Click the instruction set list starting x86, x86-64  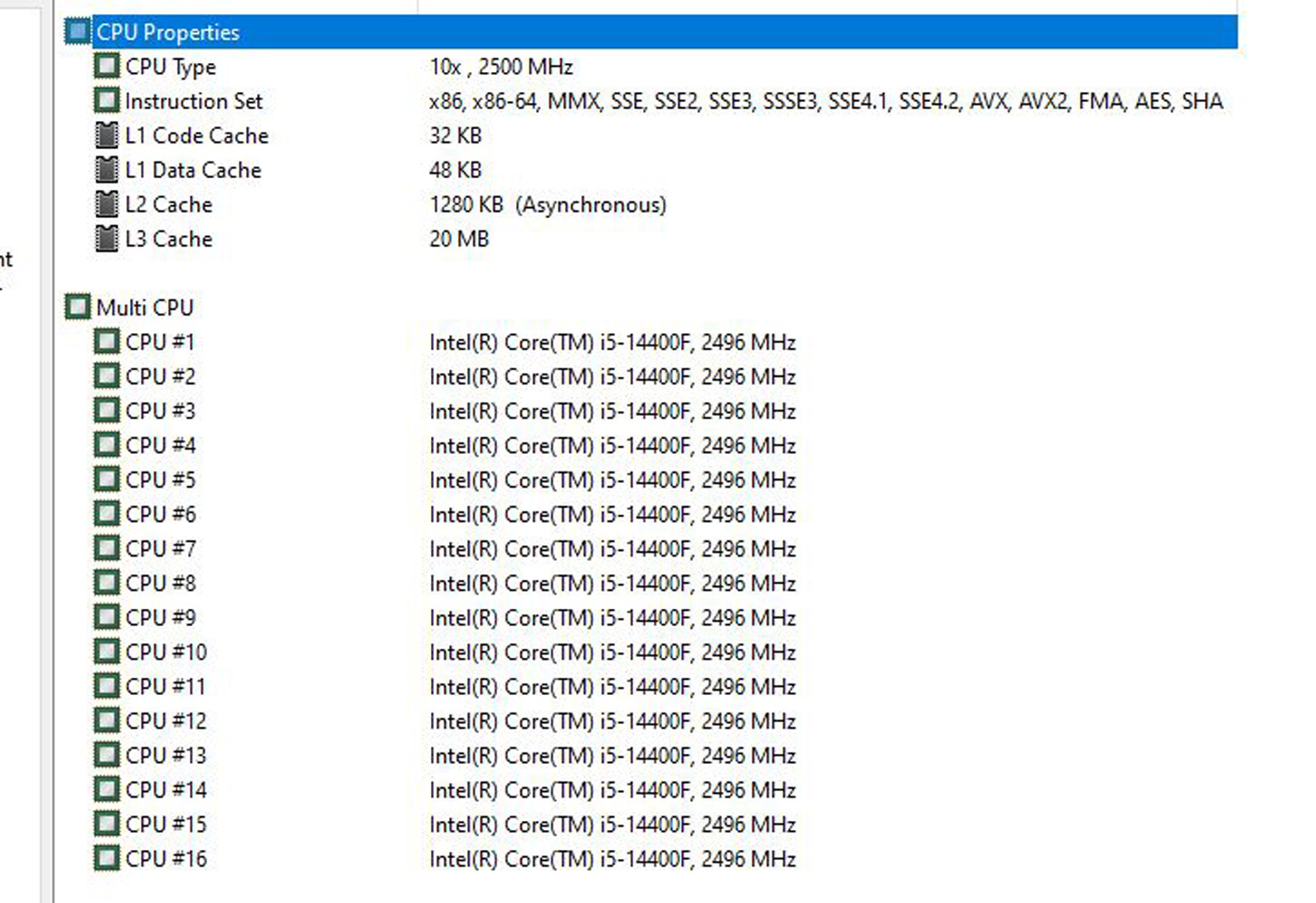coord(825,101)
